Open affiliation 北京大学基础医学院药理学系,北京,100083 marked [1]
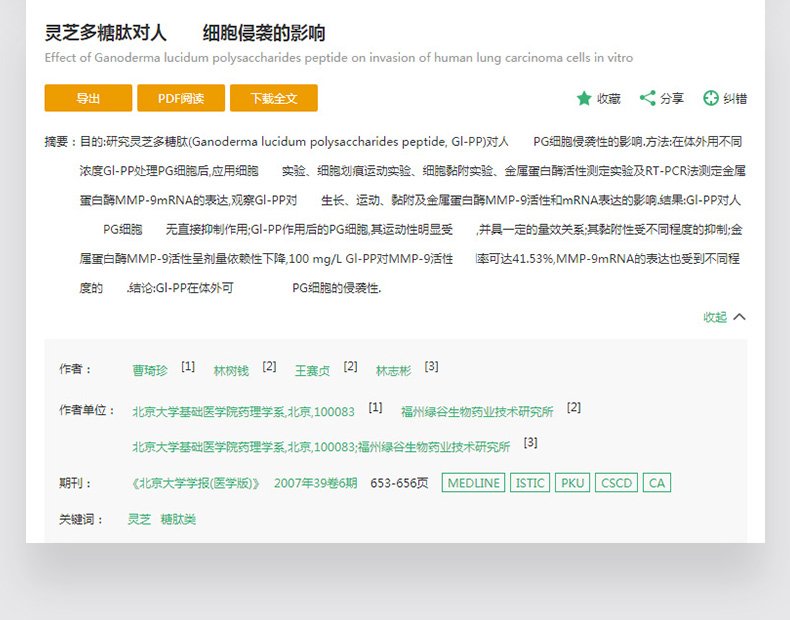This screenshot has height=620, width=790. tap(243, 411)
